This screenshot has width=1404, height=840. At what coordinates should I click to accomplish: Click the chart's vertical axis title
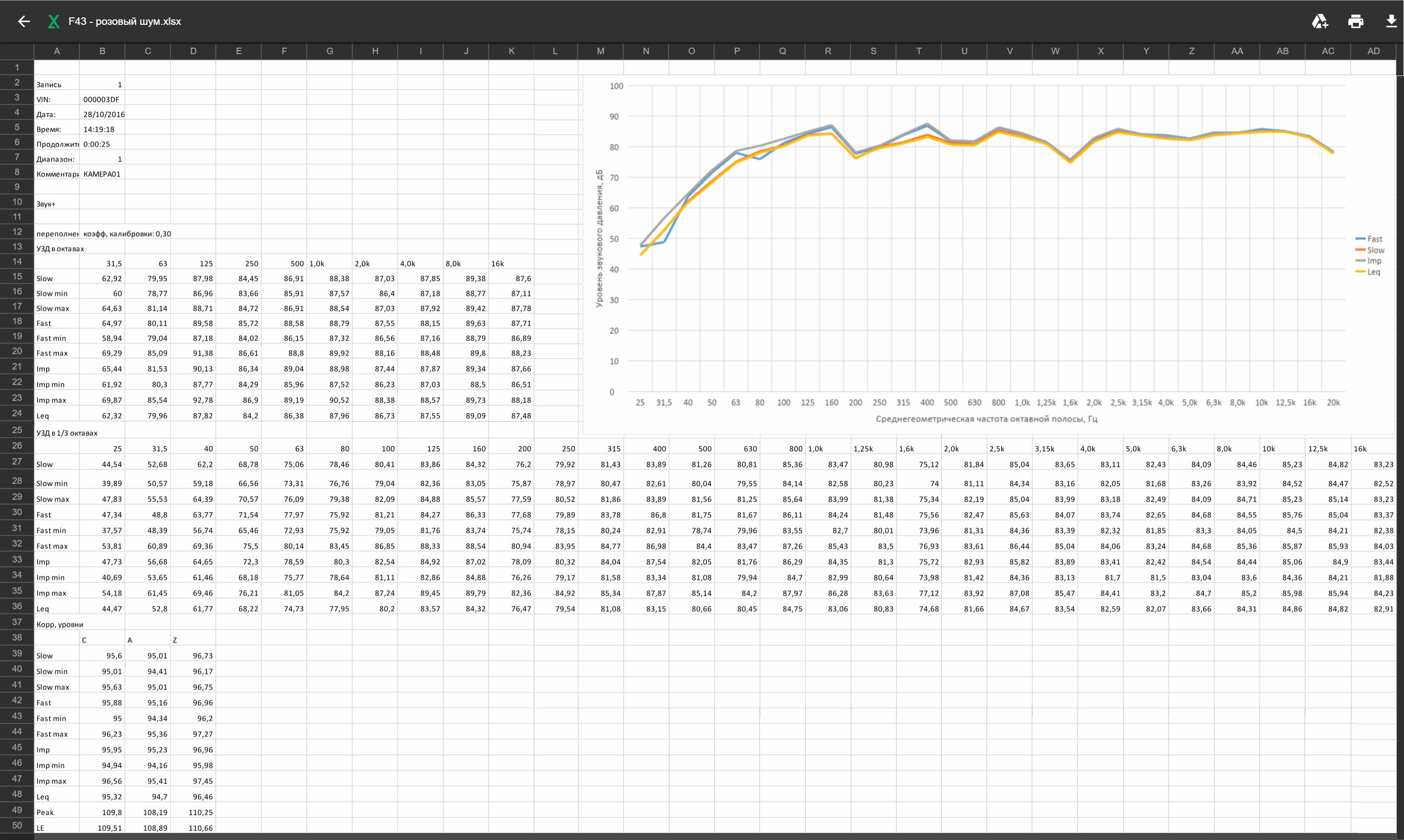tap(599, 238)
